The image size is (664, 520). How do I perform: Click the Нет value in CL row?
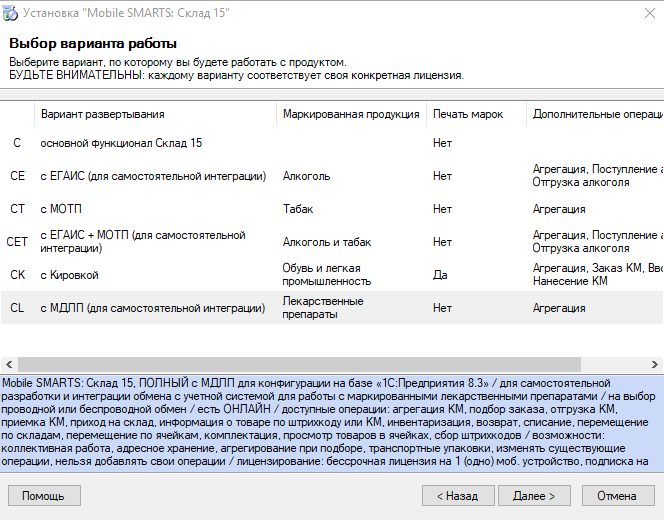pos(442,308)
